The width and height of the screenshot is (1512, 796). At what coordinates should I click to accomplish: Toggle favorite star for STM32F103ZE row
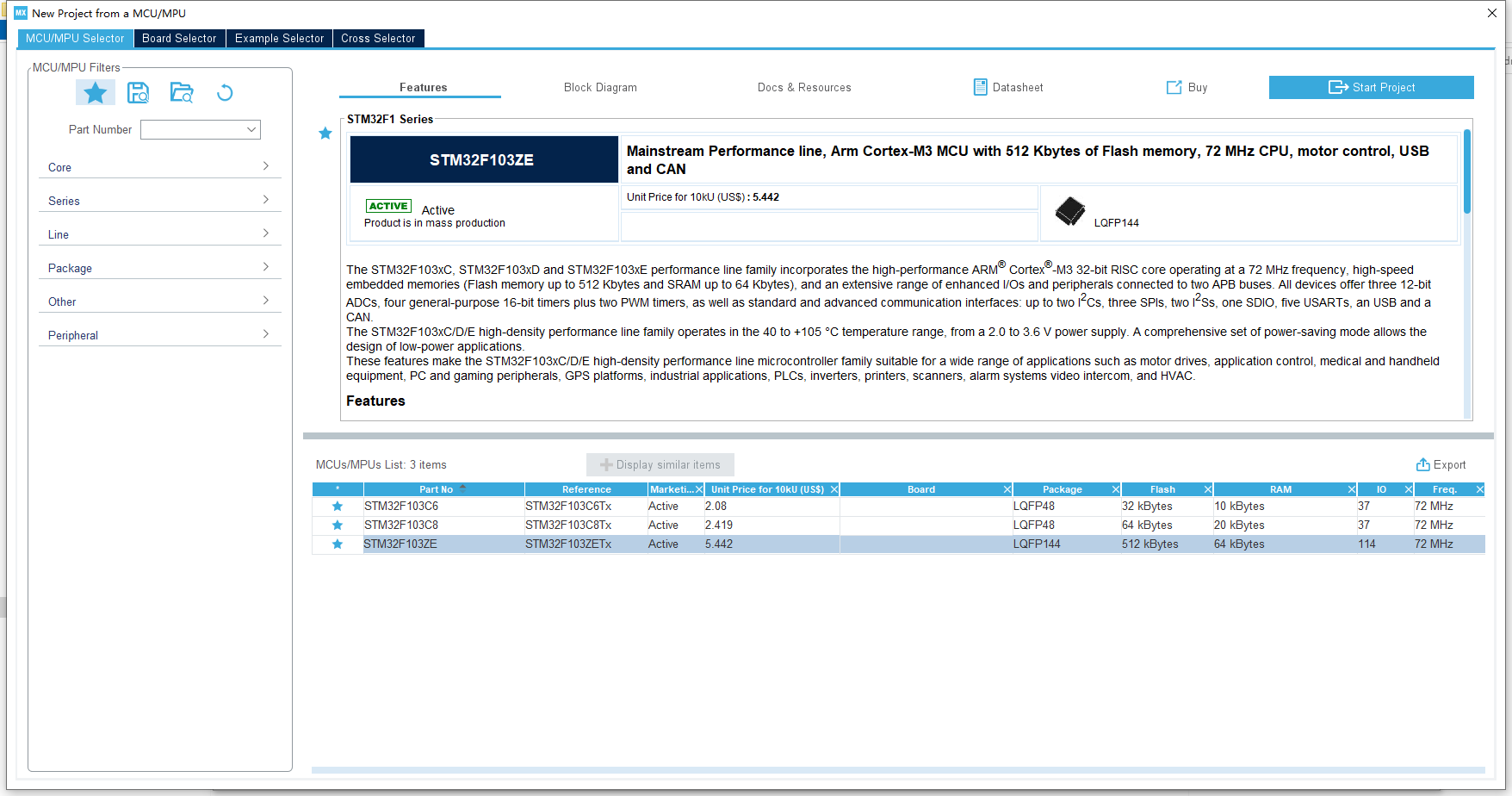(338, 544)
